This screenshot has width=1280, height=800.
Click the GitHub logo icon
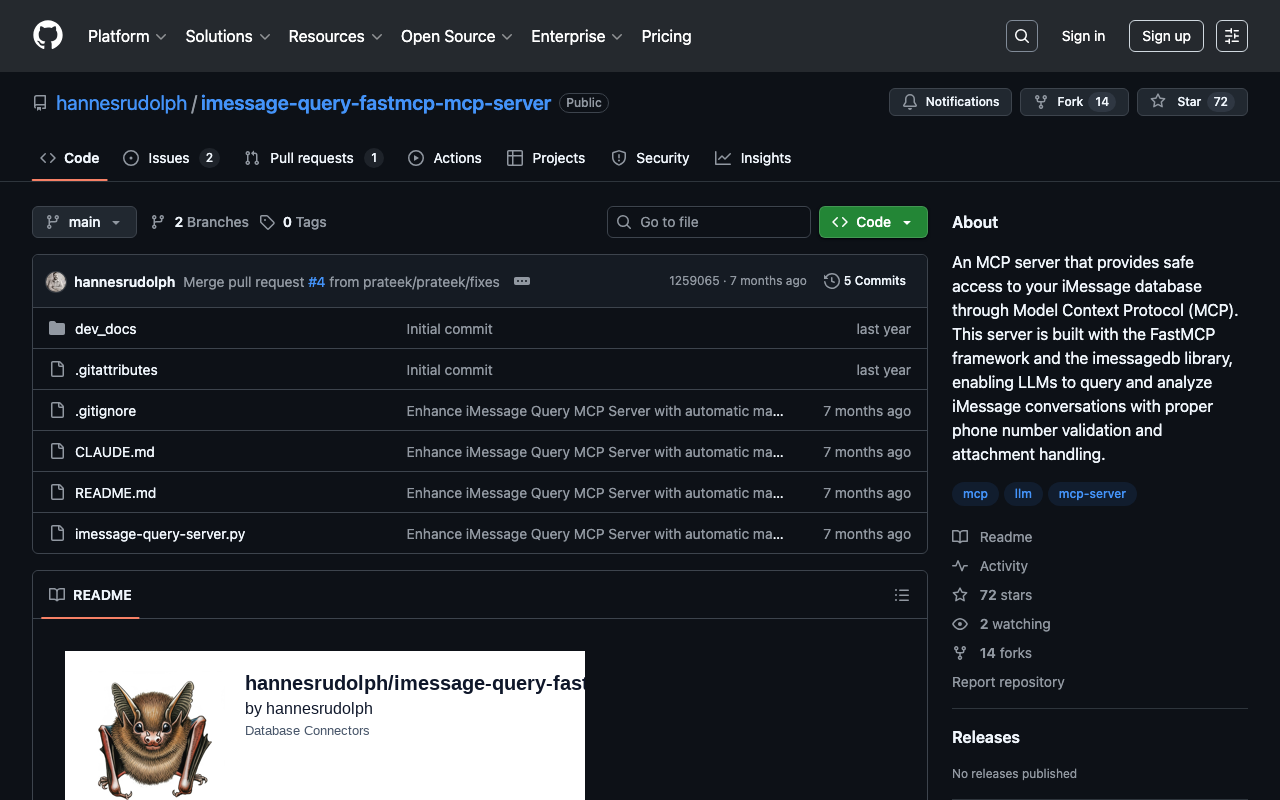point(48,36)
